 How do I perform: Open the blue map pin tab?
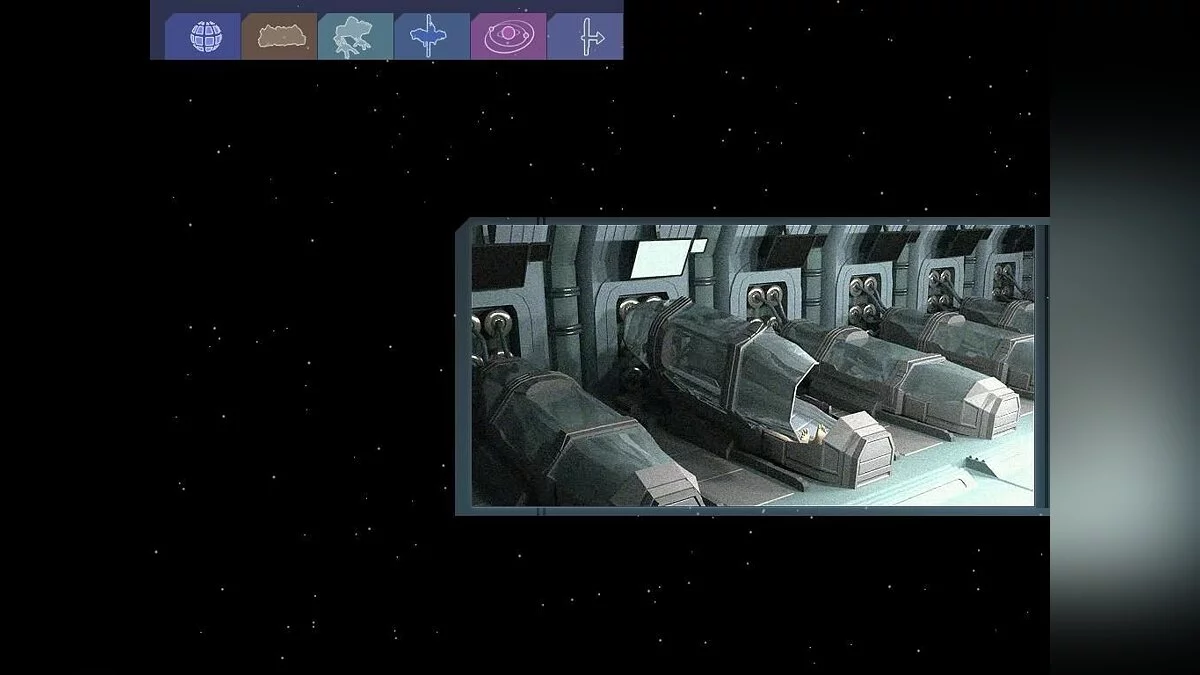pos(432,36)
